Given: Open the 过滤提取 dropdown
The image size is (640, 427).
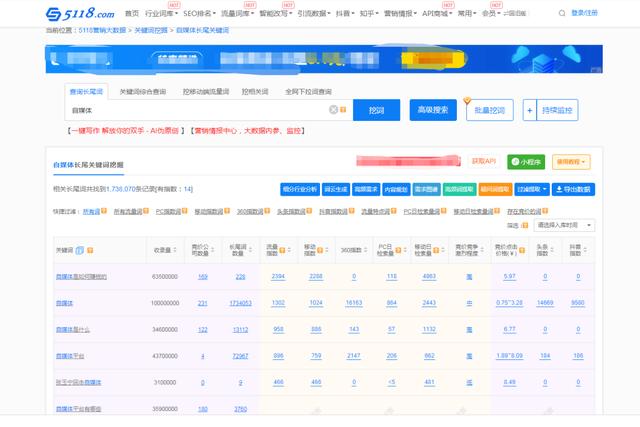Looking at the screenshot, I should tap(530, 189).
